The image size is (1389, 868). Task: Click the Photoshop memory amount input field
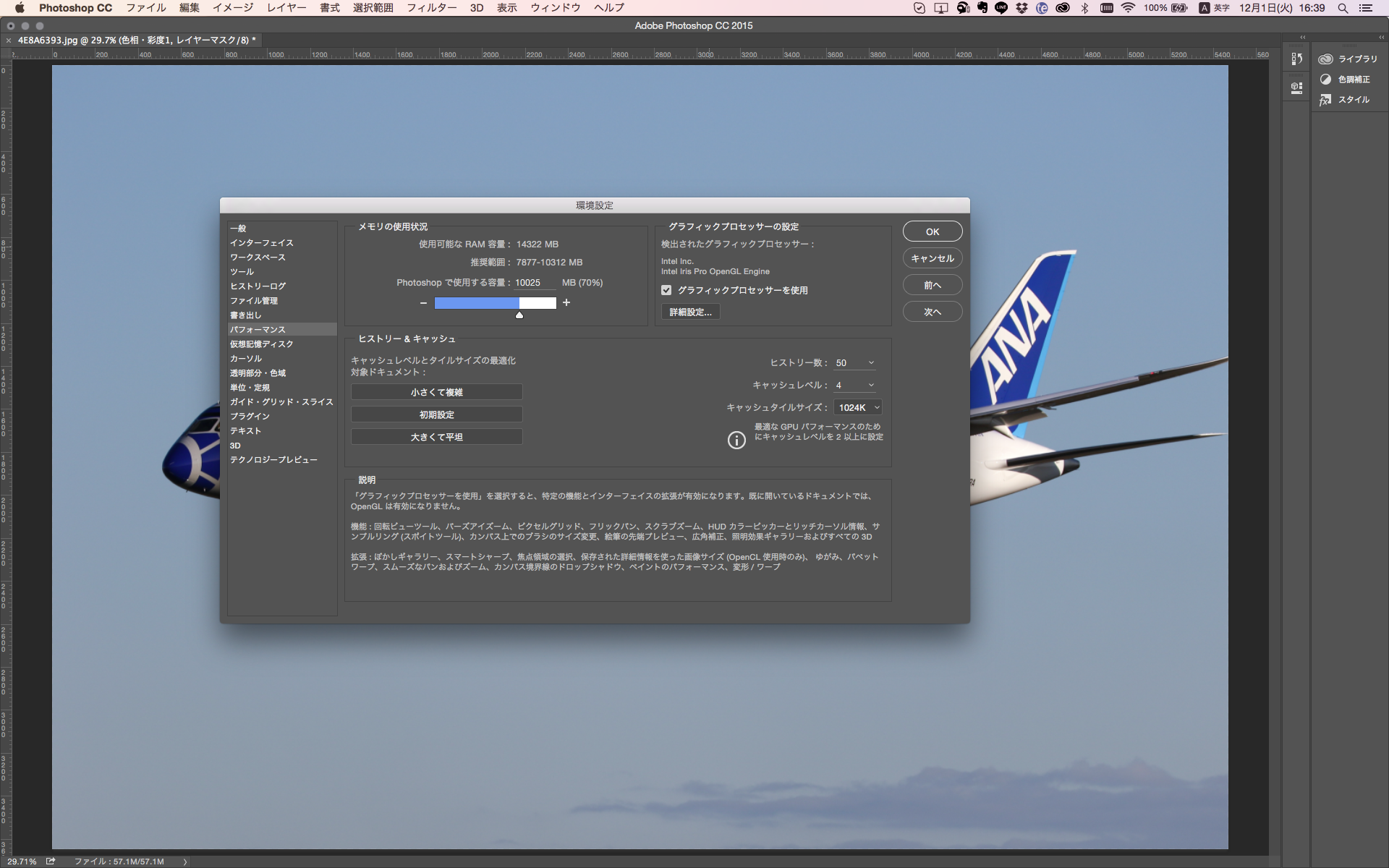tap(534, 283)
